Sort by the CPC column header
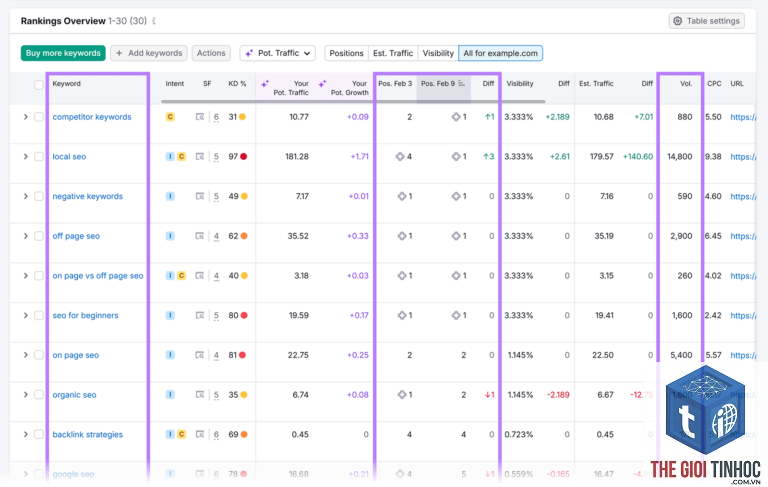This screenshot has width=768, height=487. coord(714,84)
